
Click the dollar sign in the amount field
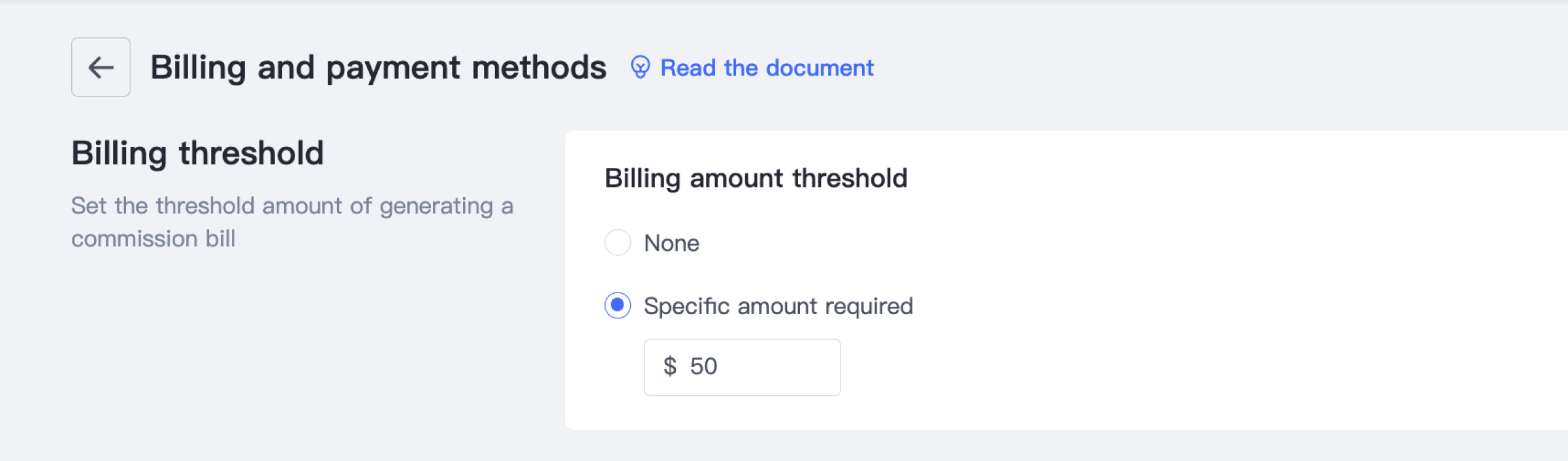click(670, 366)
